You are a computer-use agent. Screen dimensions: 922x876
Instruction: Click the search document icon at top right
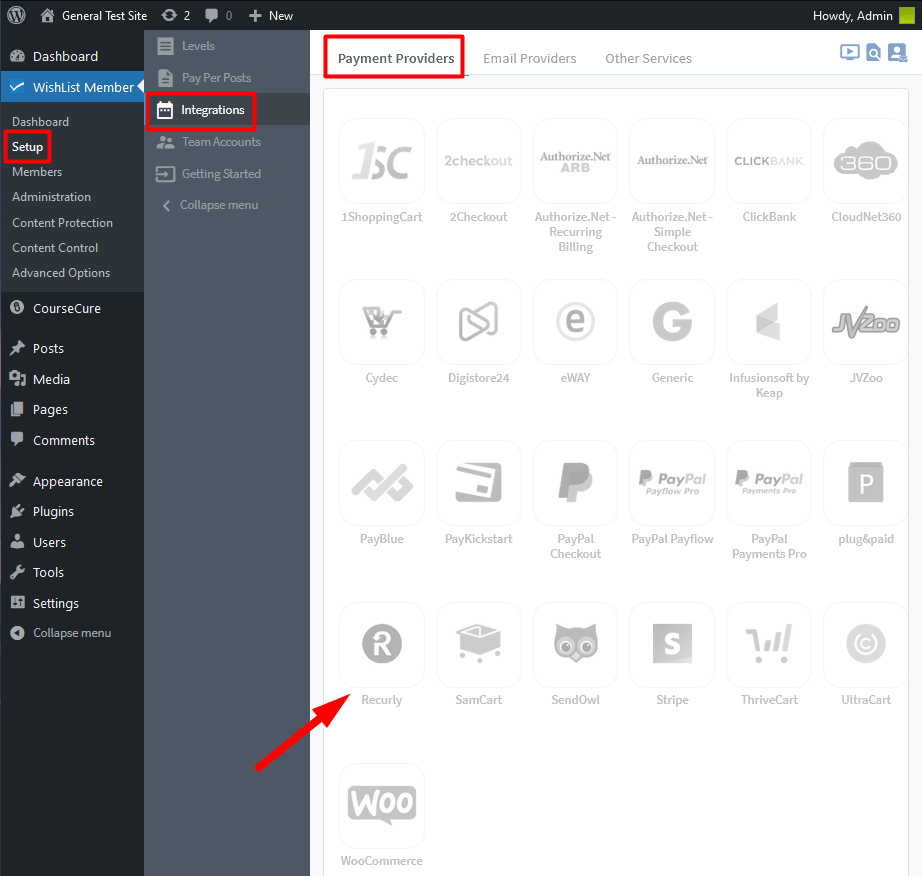pyautogui.click(x=874, y=52)
